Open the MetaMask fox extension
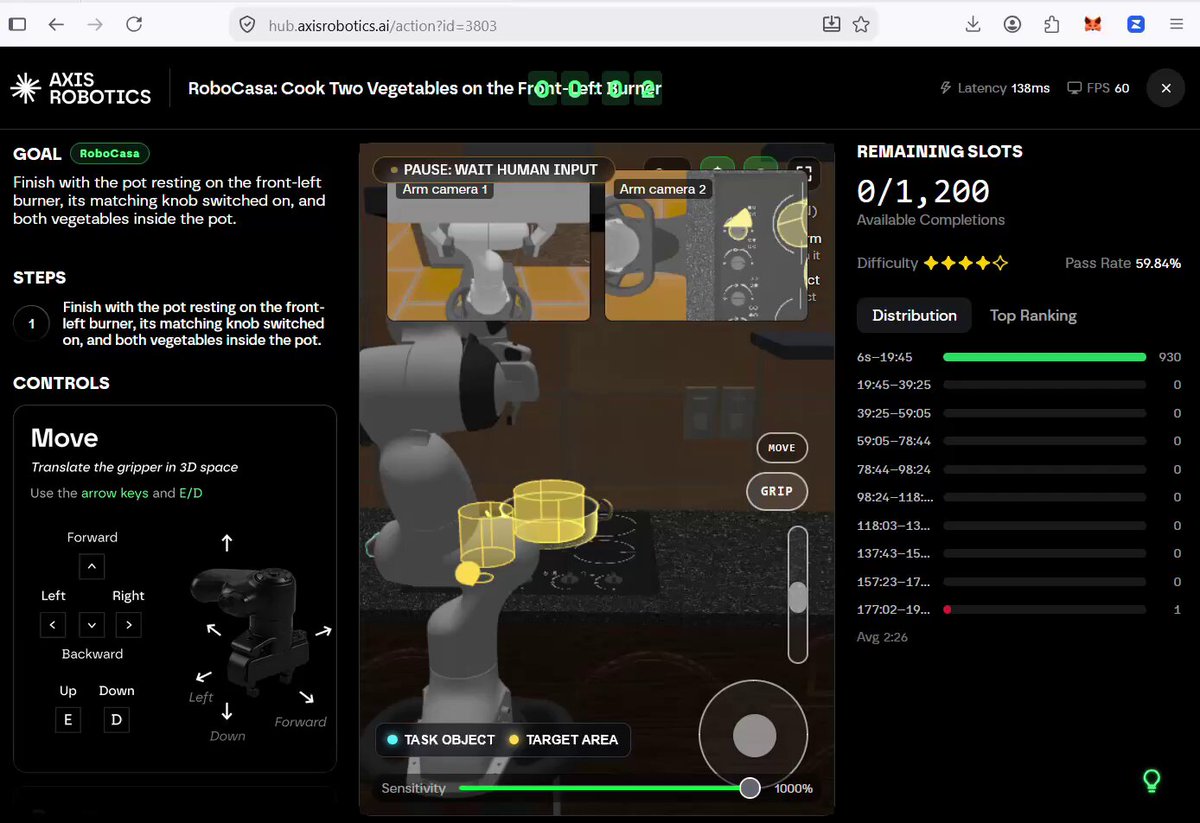Screen dimensions: 1200x823 (1093, 25)
